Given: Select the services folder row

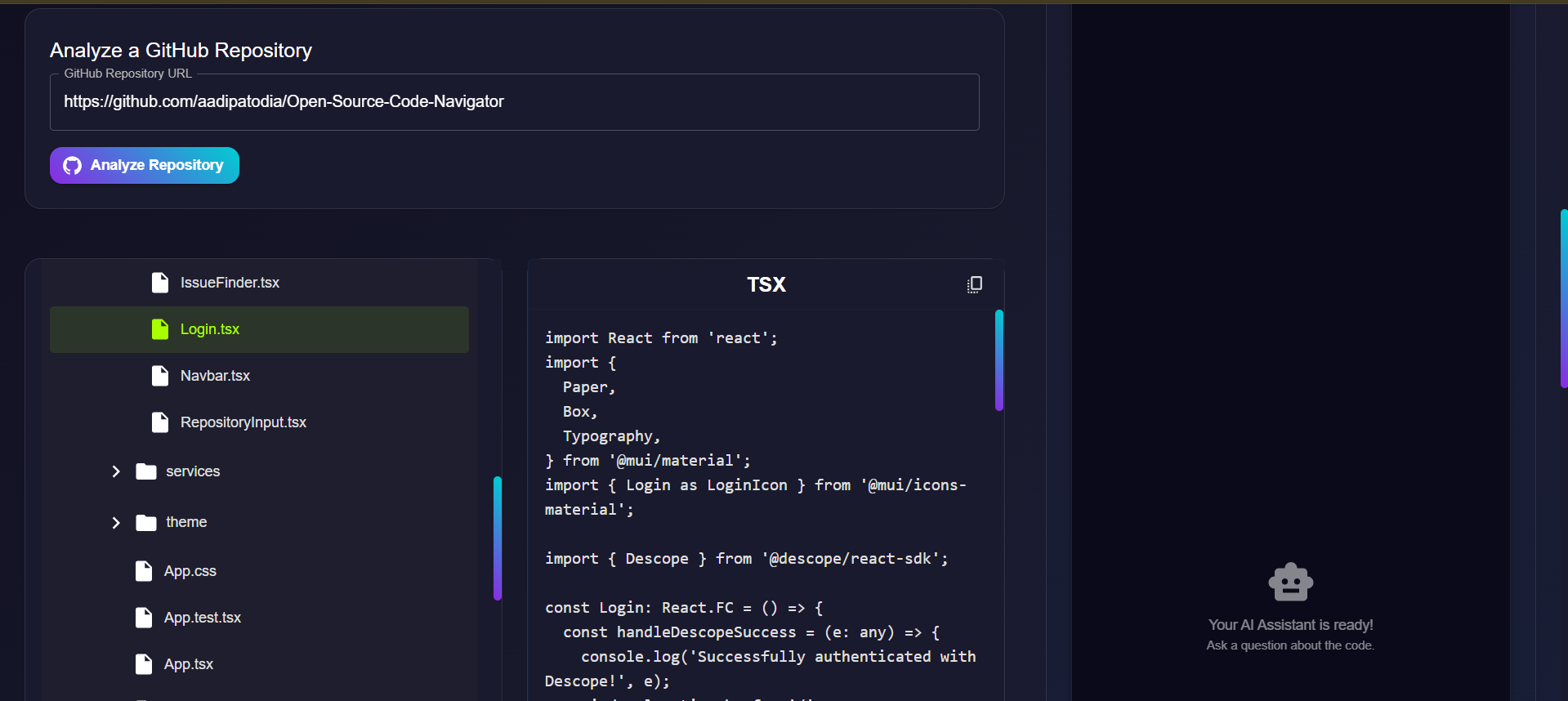Looking at the screenshot, I should [259, 471].
